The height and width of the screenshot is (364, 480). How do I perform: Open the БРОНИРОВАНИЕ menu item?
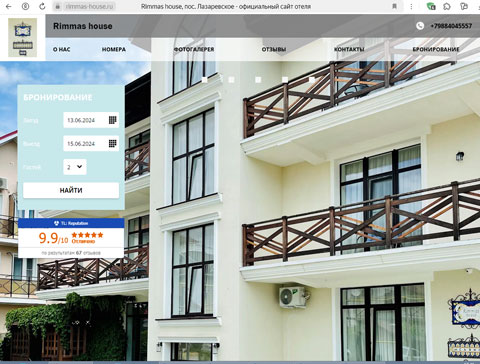point(436,49)
